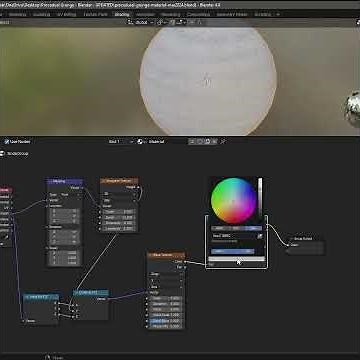Click the Hex color value field
360x360 pixels.
(233, 236)
